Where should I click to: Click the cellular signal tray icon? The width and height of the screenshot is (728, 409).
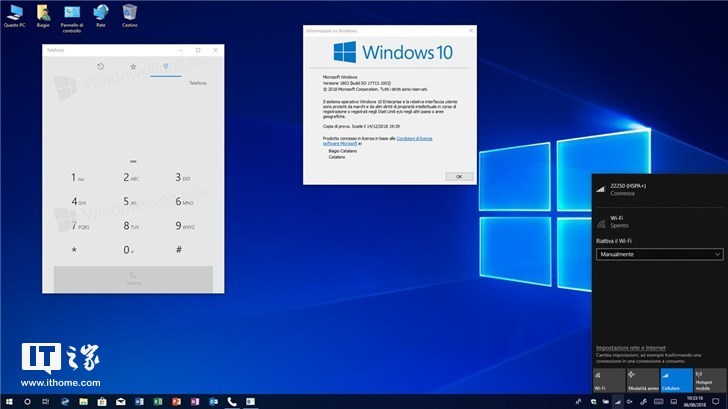618,402
